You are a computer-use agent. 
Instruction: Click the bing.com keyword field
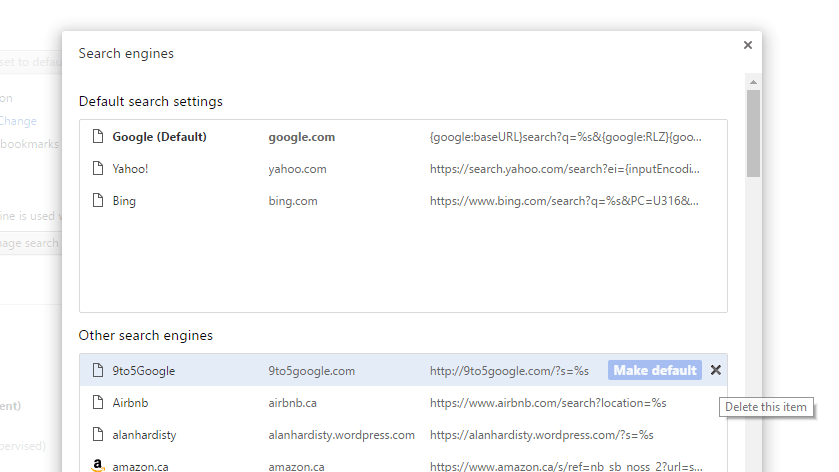click(293, 201)
